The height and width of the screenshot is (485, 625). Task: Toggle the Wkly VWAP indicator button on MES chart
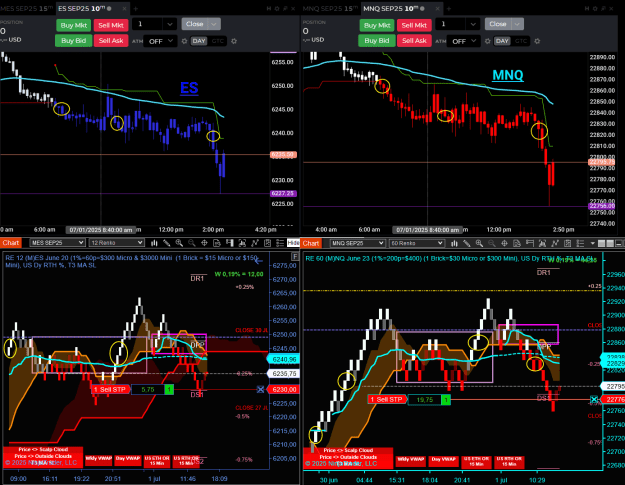click(98, 461)
